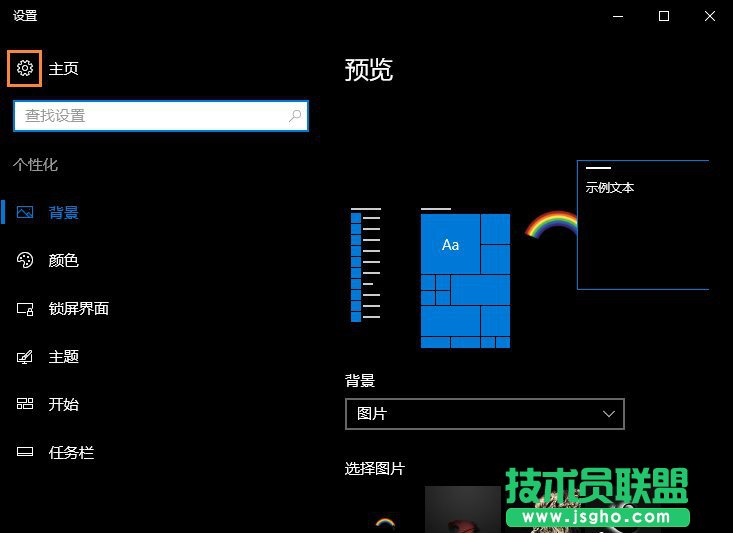733x533 pixels.
Task: Click the 预览 heading text
Action: 369,70
